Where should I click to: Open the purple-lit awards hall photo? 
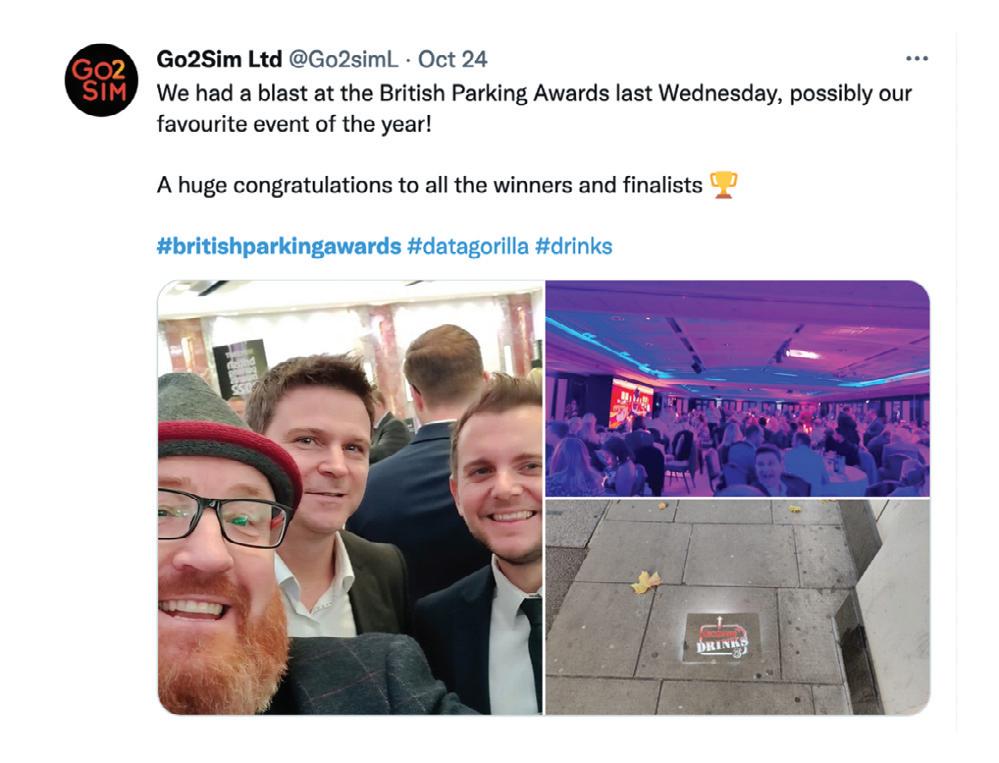click(x=738, y=389)
